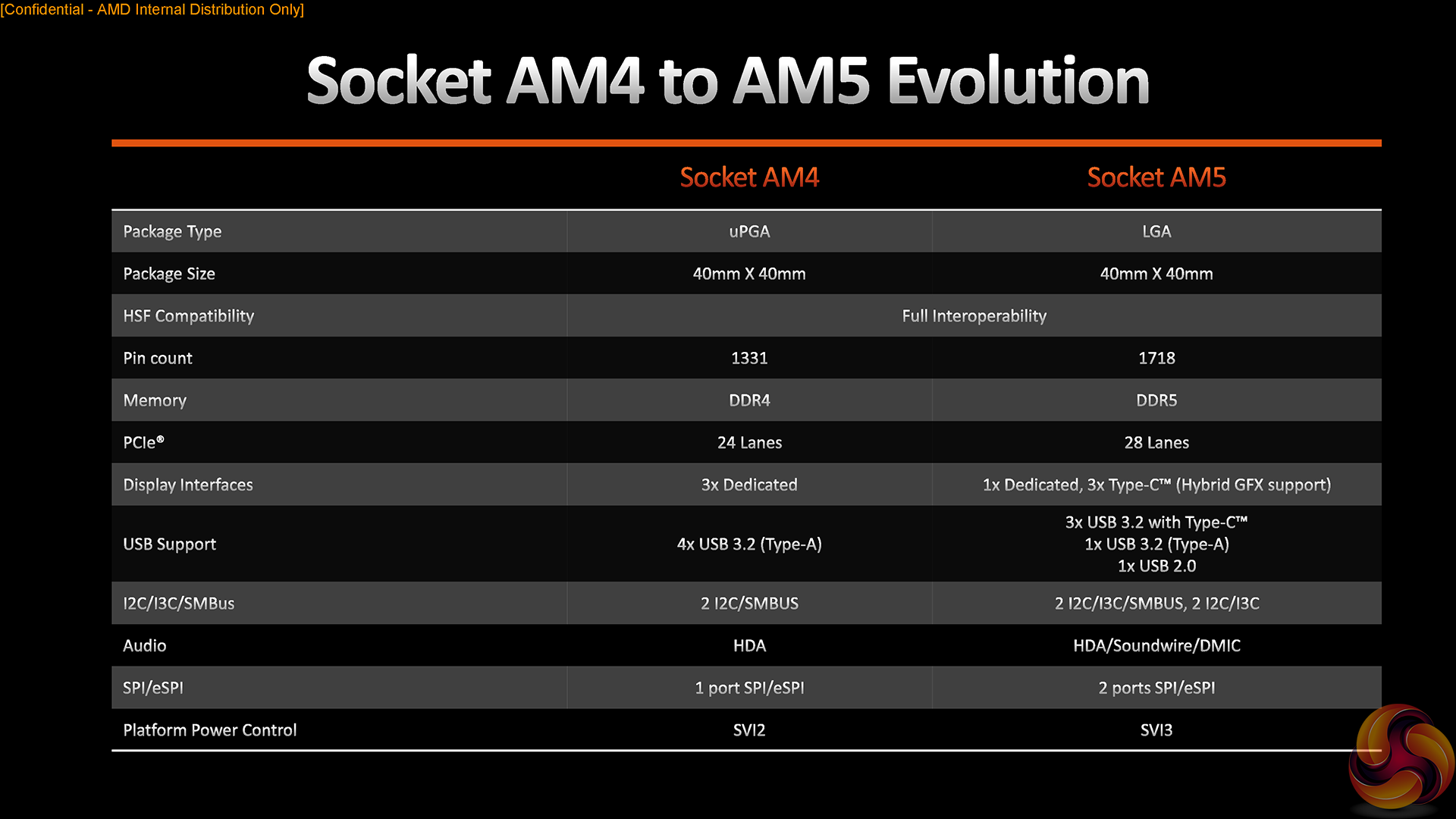The width and height of the screenshot is (1456, 819).
Task: Click the uPGA cell
Action: pyautogui.click(x=749, y=231)
